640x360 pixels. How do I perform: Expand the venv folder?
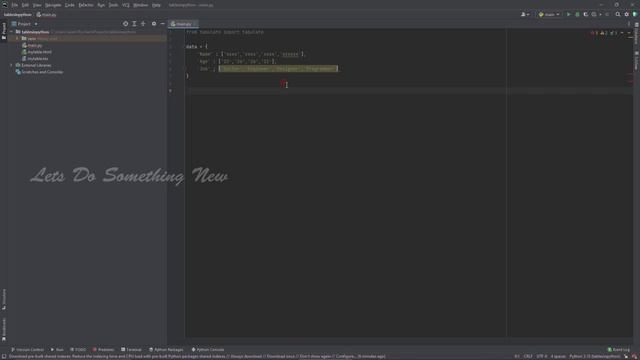tap(17, 38)
